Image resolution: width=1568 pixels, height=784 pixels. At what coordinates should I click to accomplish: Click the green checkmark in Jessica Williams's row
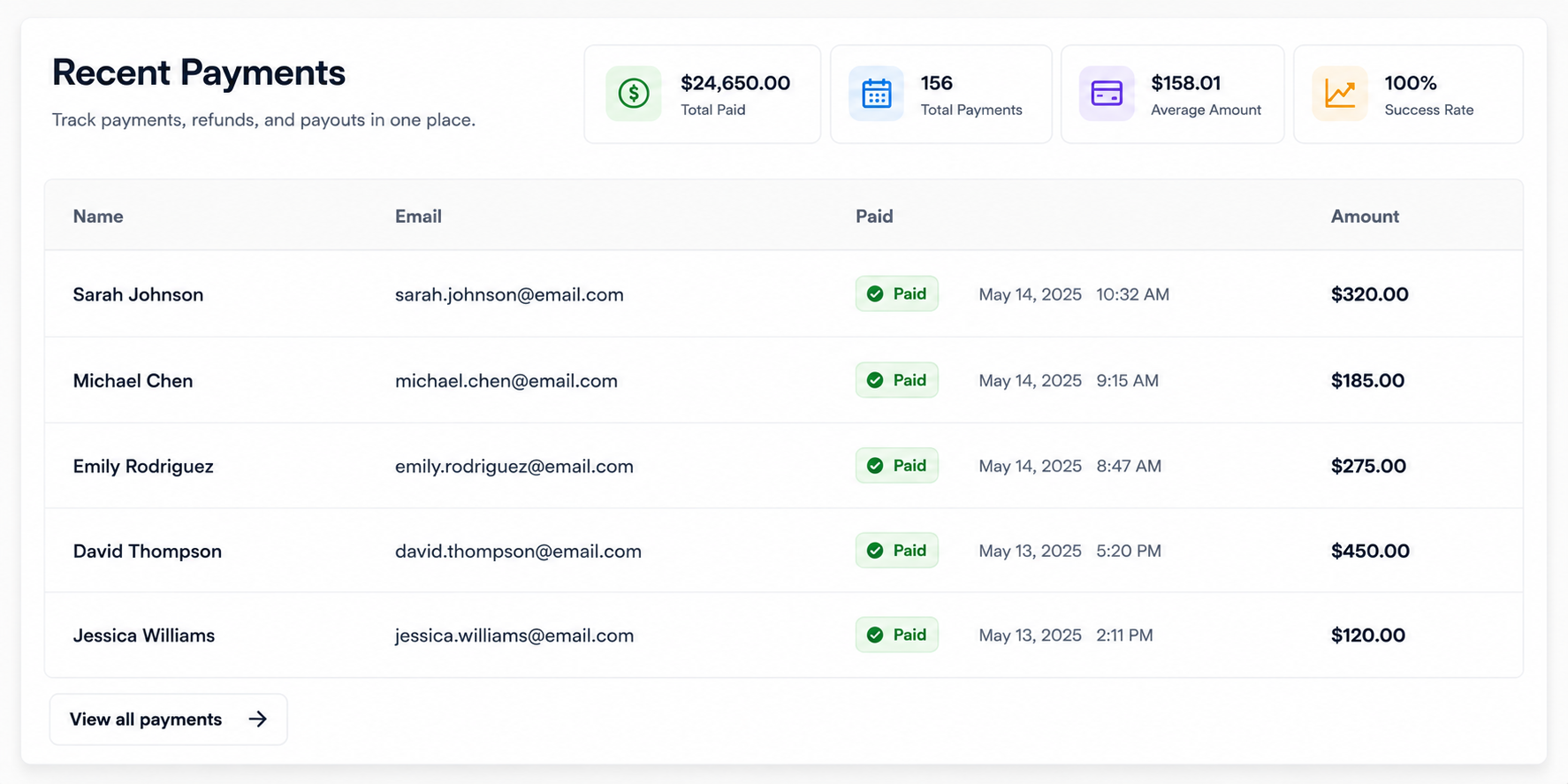point(875,635)
